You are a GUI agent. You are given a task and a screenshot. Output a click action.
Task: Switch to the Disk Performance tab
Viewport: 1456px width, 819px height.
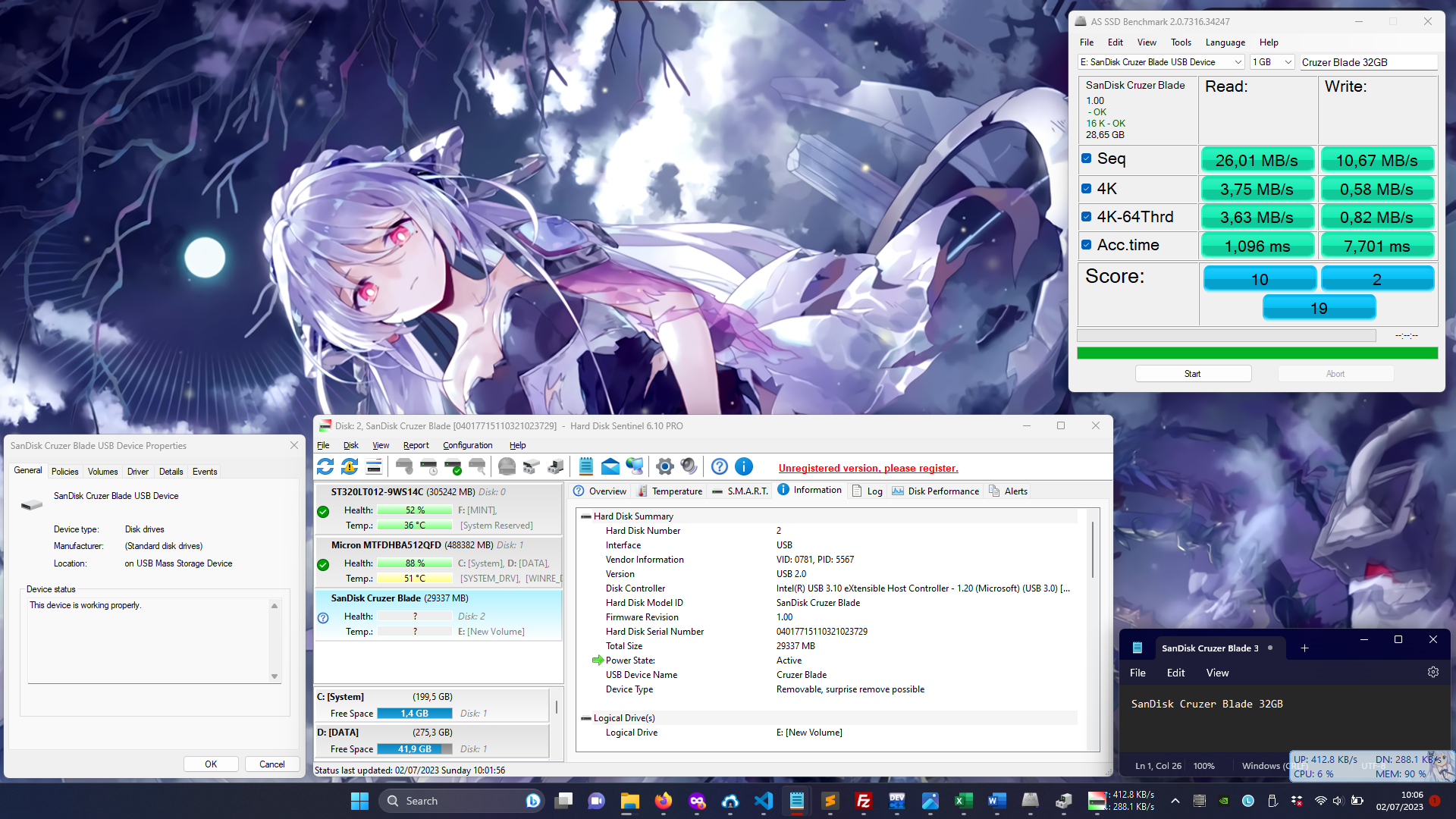[x=936, y=491]
